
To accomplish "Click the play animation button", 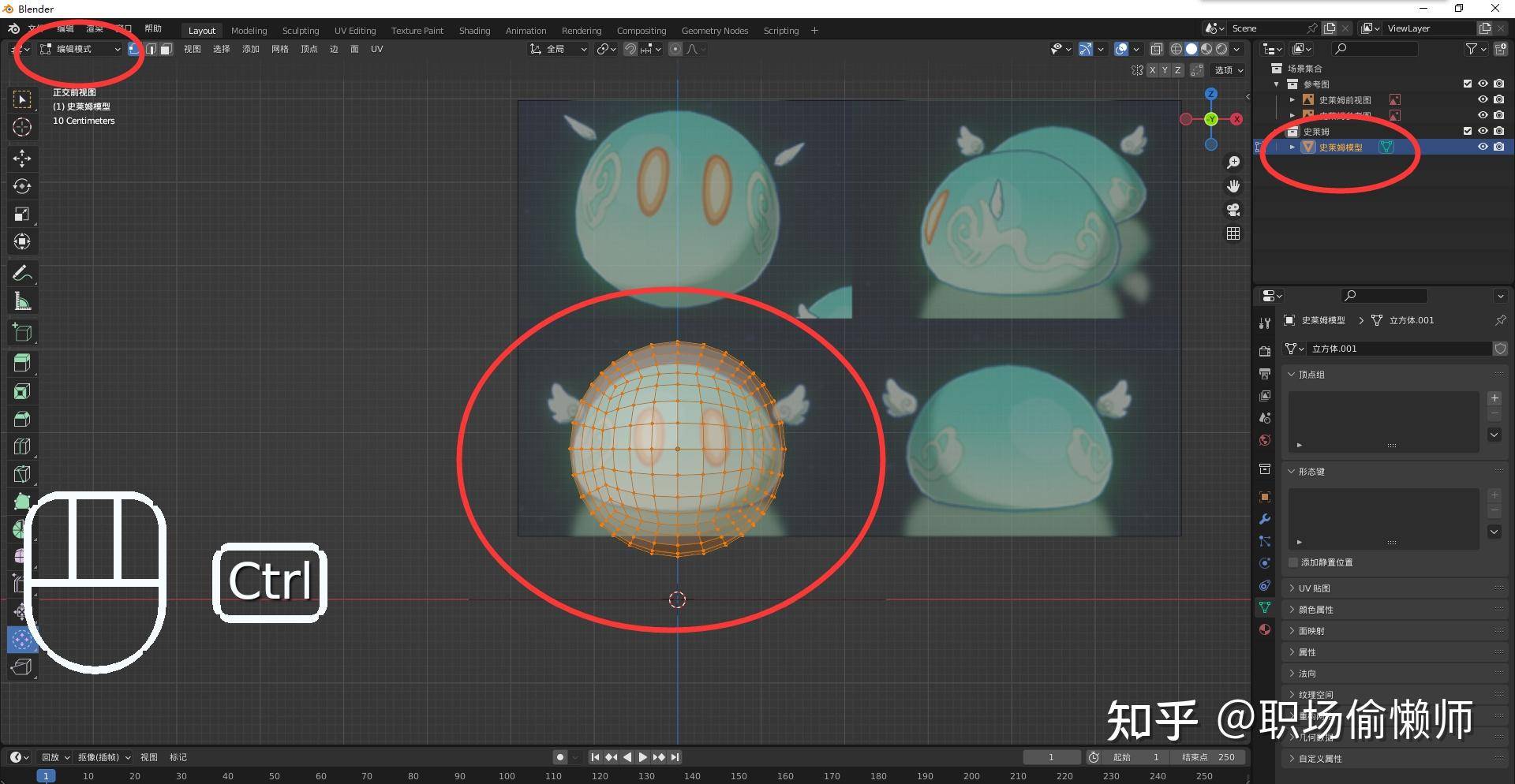I will [642, 757].
